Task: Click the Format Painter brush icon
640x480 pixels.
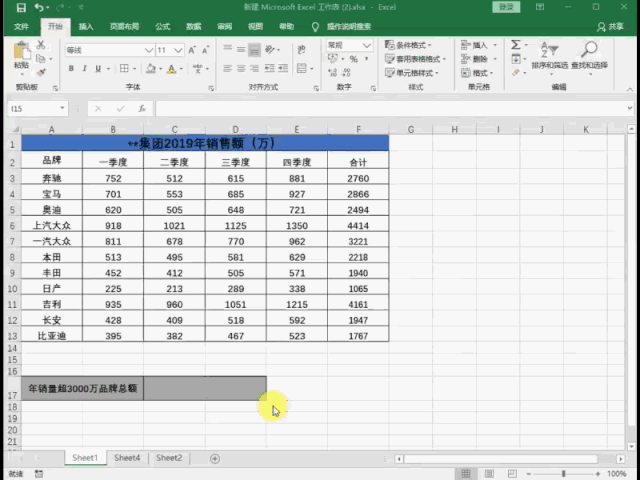Action: click(41, 73)
